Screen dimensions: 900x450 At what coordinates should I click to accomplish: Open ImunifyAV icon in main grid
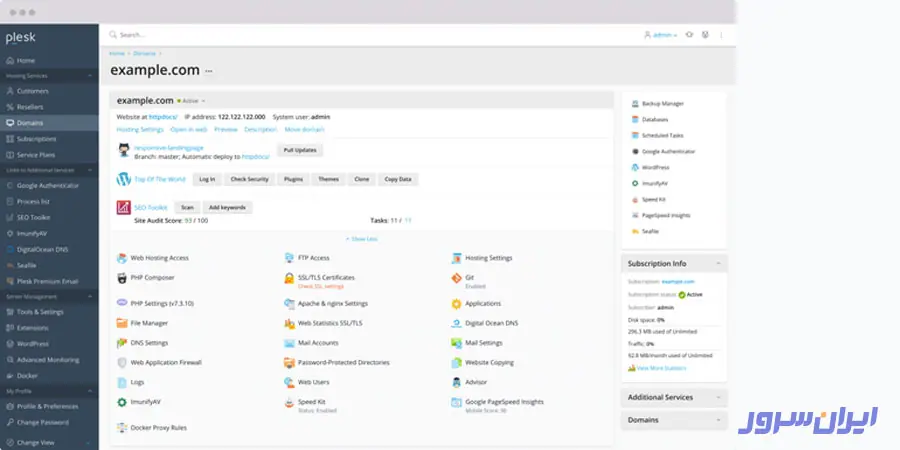tap(122, 402)
